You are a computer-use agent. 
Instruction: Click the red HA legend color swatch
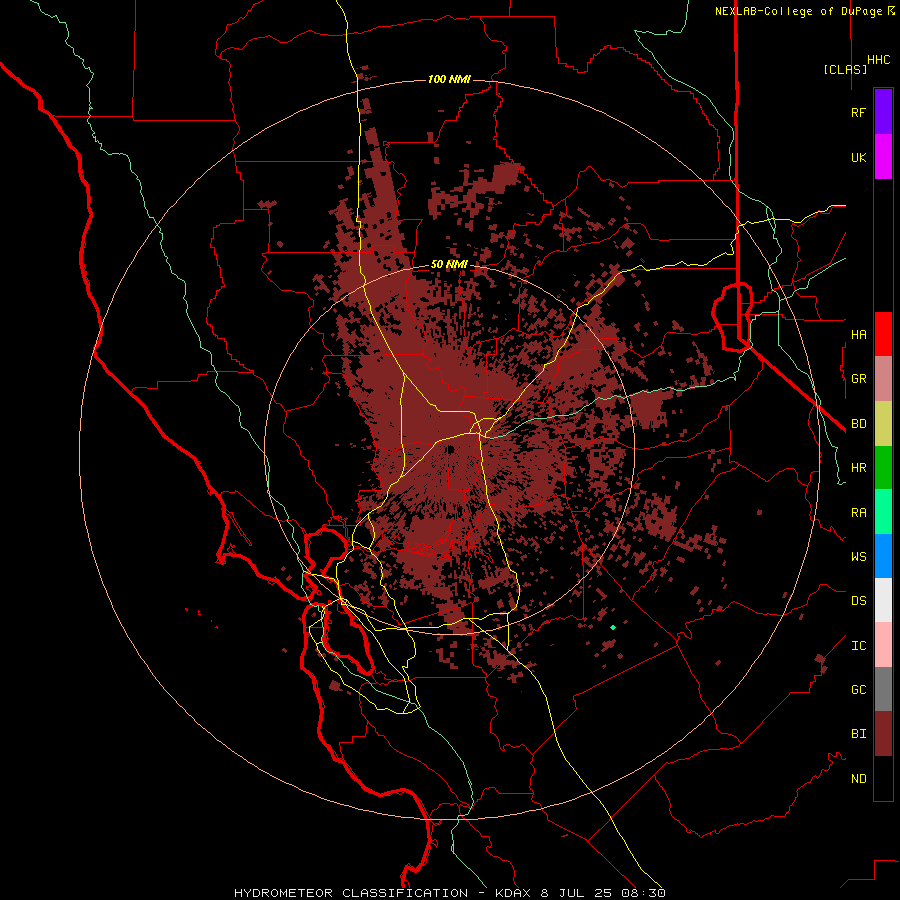883,334
